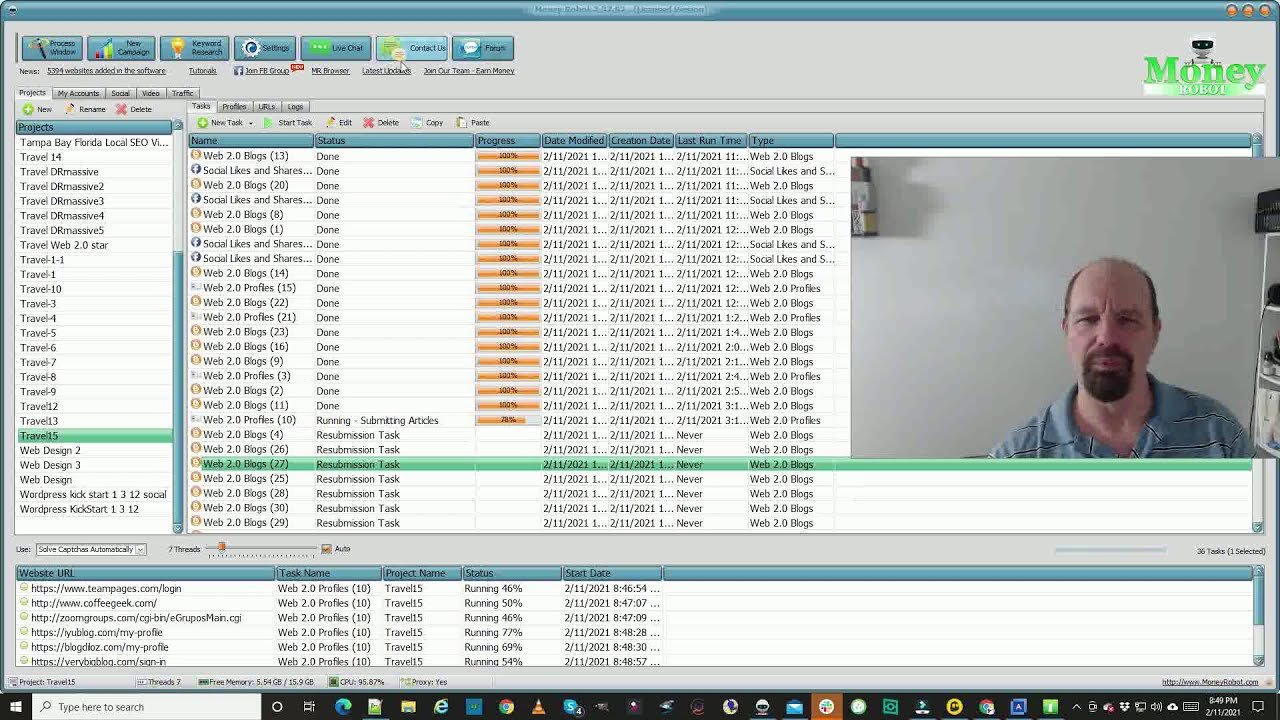Open Task View on the taskbar

[309, 707]
